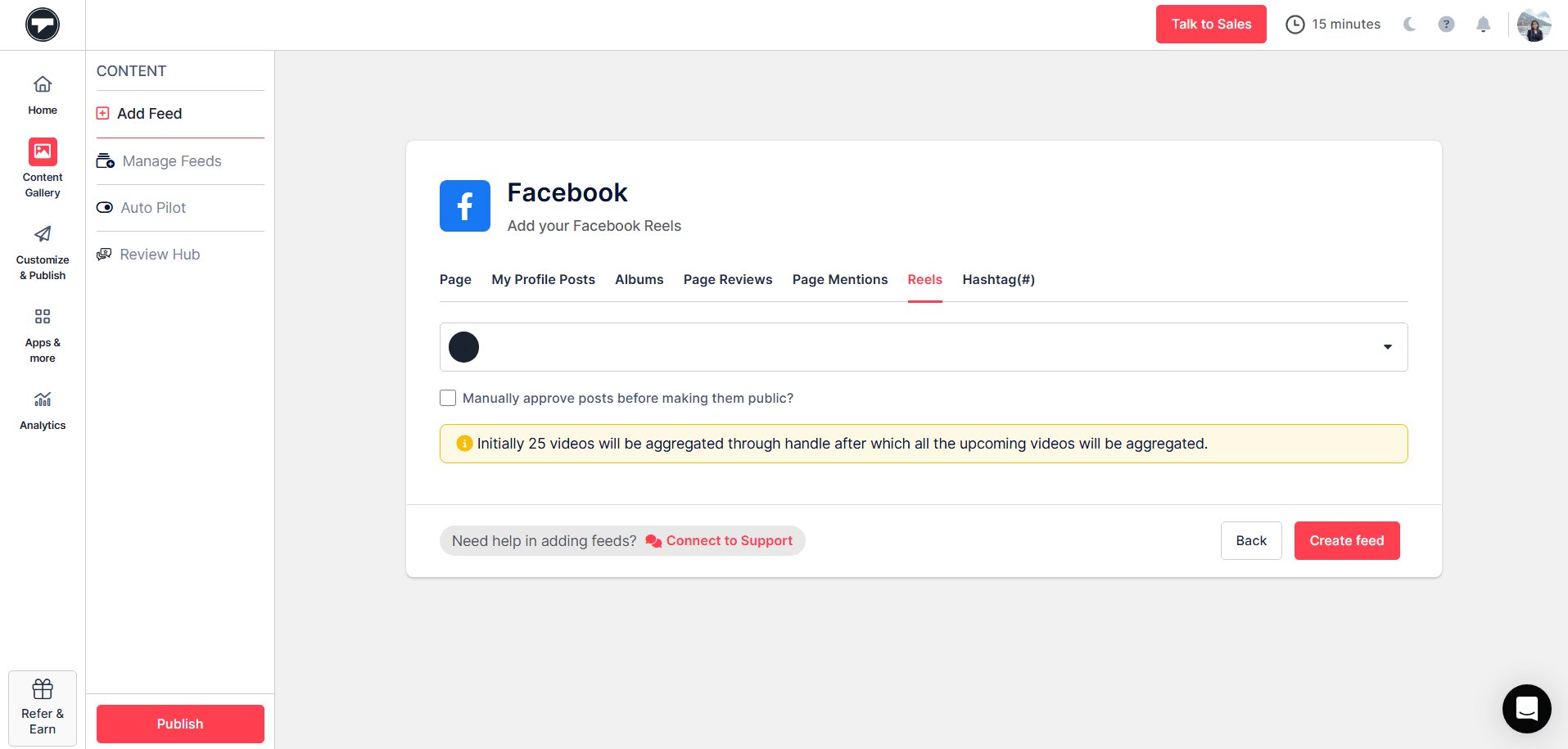The height and width of the screenshot is (749, 1568).
Task: Open the live chat widget
Action: pos(1526,708)
